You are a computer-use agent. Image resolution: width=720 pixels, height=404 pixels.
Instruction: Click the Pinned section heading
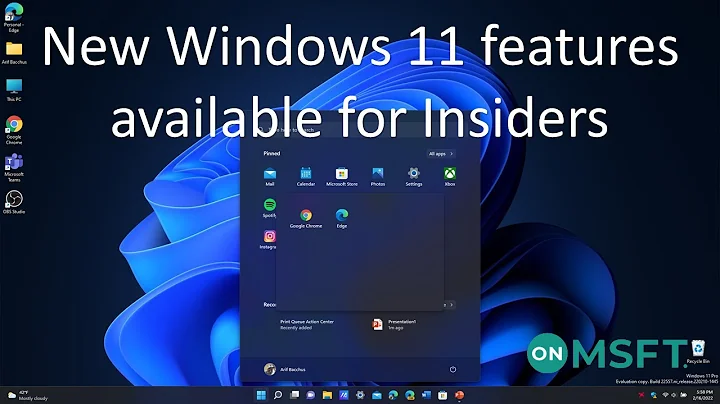coord(271,153)
